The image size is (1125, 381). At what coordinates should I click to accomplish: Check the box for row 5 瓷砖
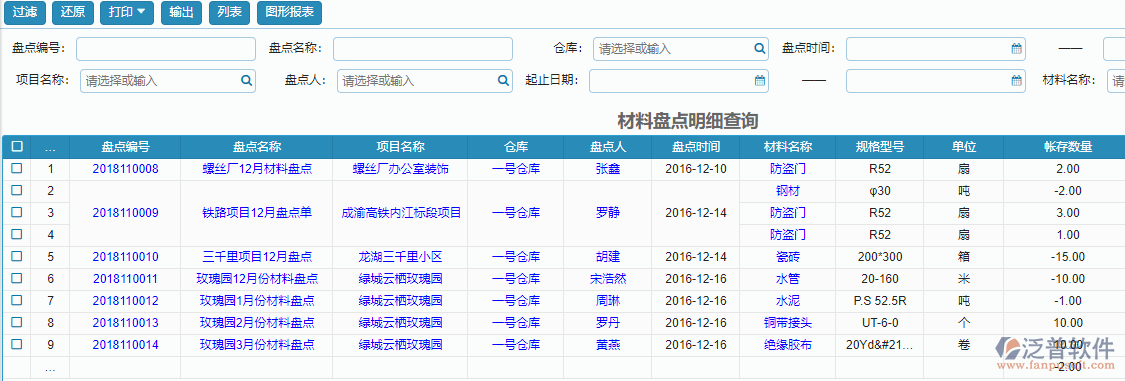point(17,256)
